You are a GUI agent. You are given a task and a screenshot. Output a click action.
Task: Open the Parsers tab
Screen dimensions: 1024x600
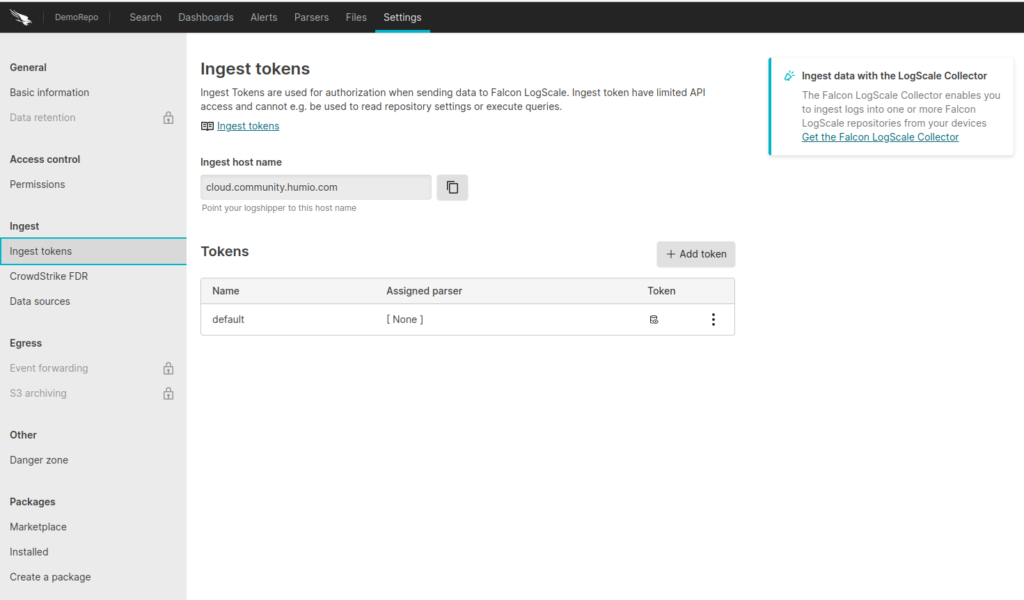point(312,17)
